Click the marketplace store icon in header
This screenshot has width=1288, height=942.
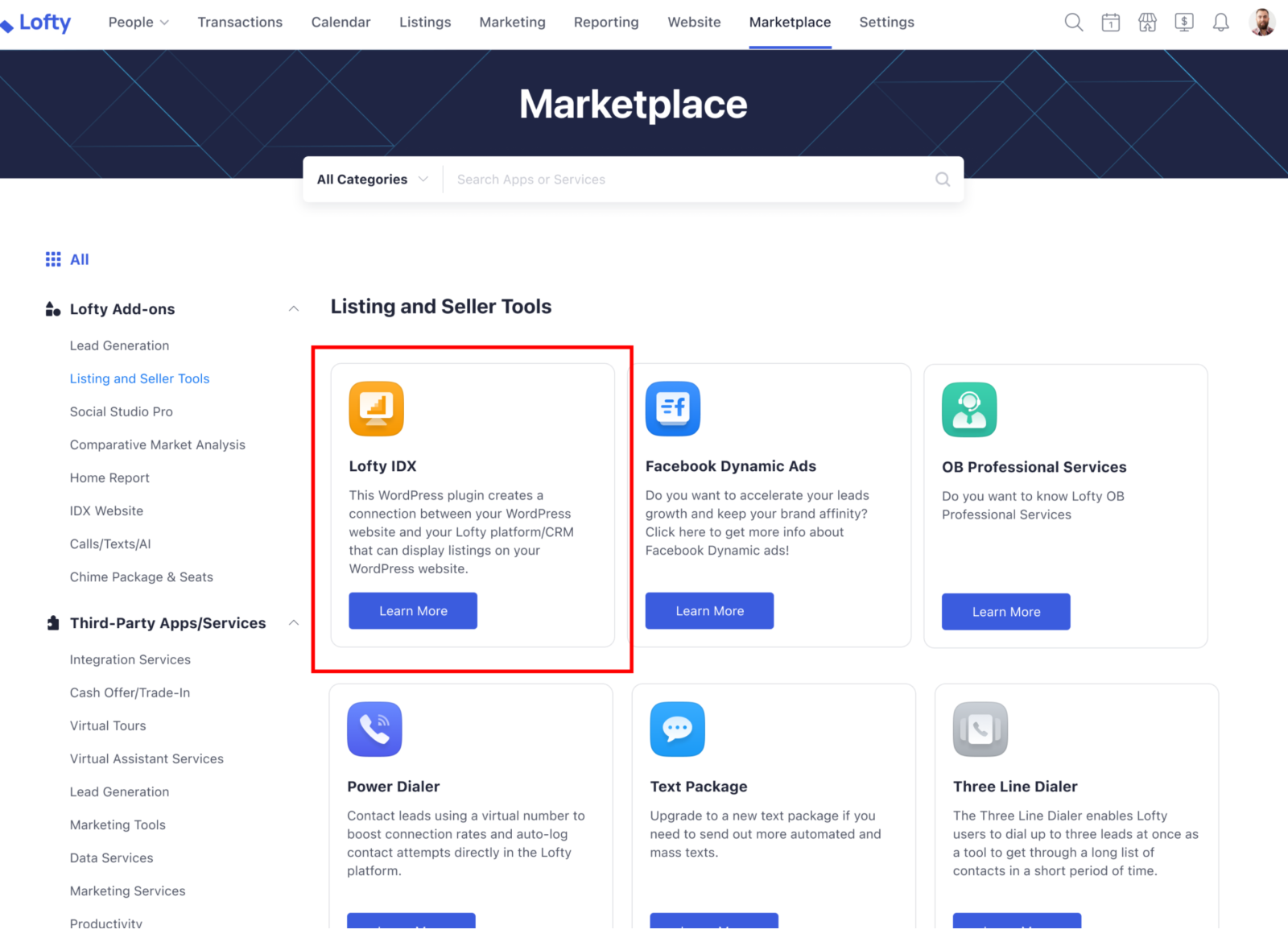pyautogui.click(x=1147, y=23)
